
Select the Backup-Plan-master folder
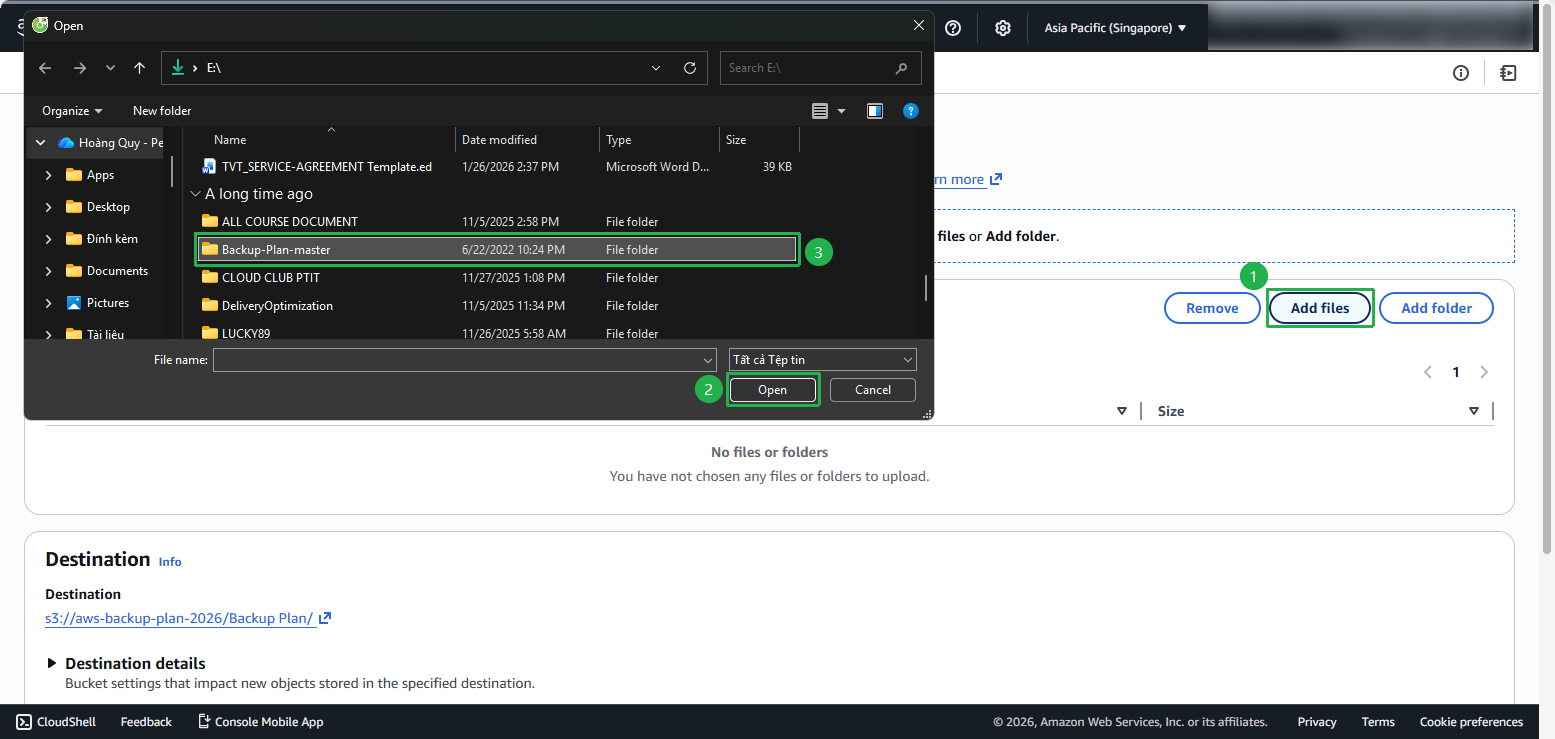[x=497, y=250]
